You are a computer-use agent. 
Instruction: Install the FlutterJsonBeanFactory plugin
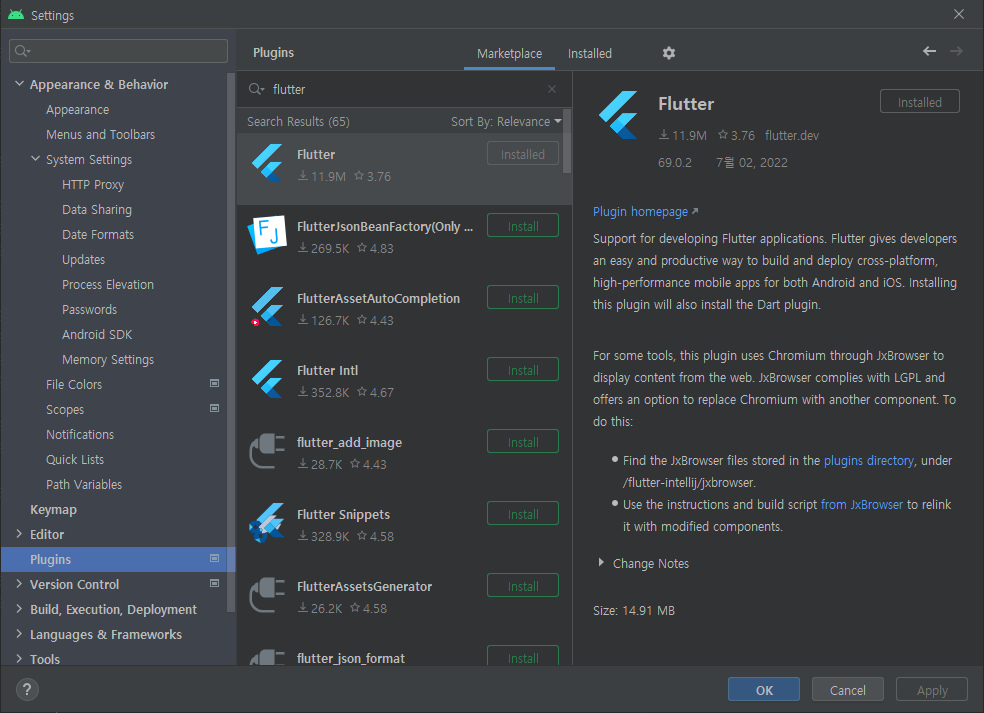coord(523,226)
